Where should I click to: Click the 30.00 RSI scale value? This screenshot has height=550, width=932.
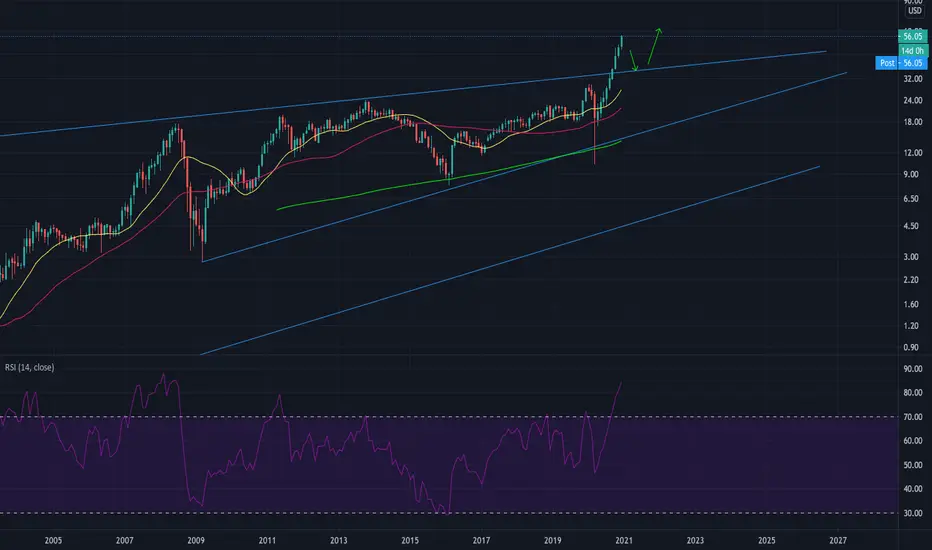point(913,513)
